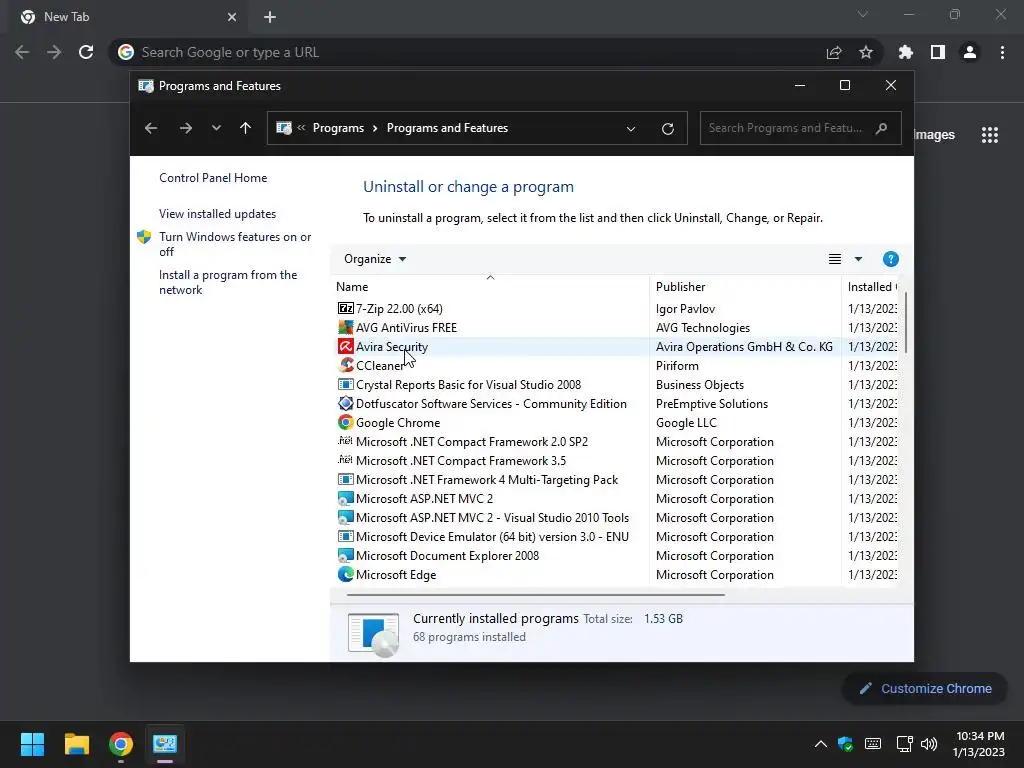The width and height of the screenshot is (1024, 768).
Task: Open Chrome side panel icon
Action: pyautogui.click(x=937, y=52)
